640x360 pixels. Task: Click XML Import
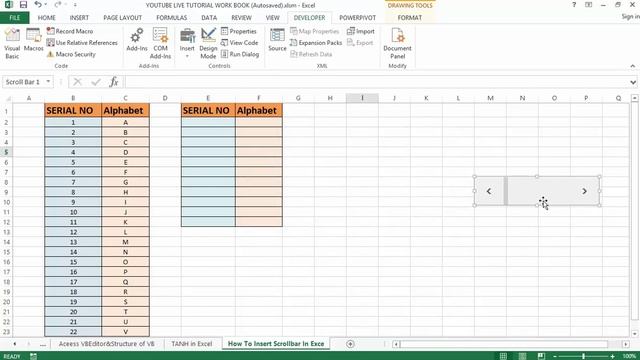click(x=360, y=31)
